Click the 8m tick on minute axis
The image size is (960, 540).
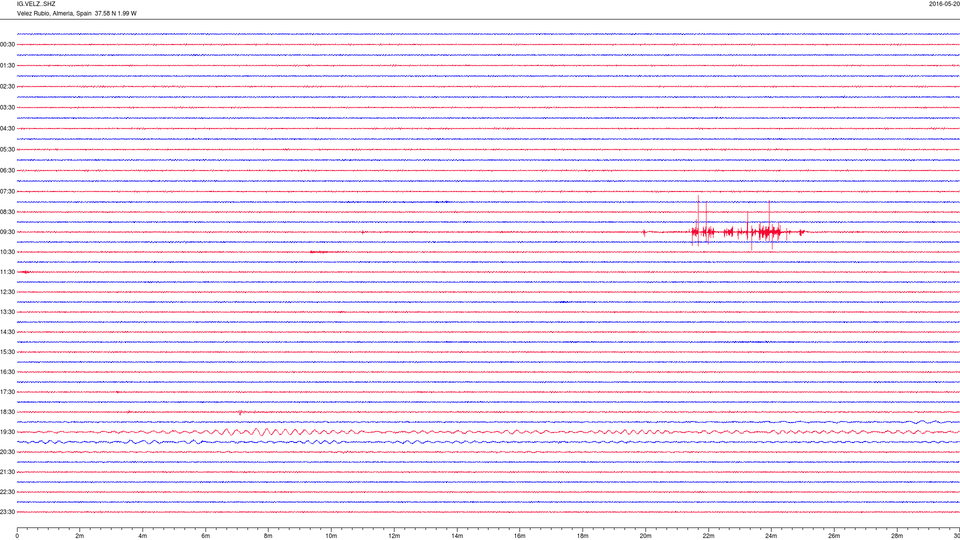[x=268, y=536]
